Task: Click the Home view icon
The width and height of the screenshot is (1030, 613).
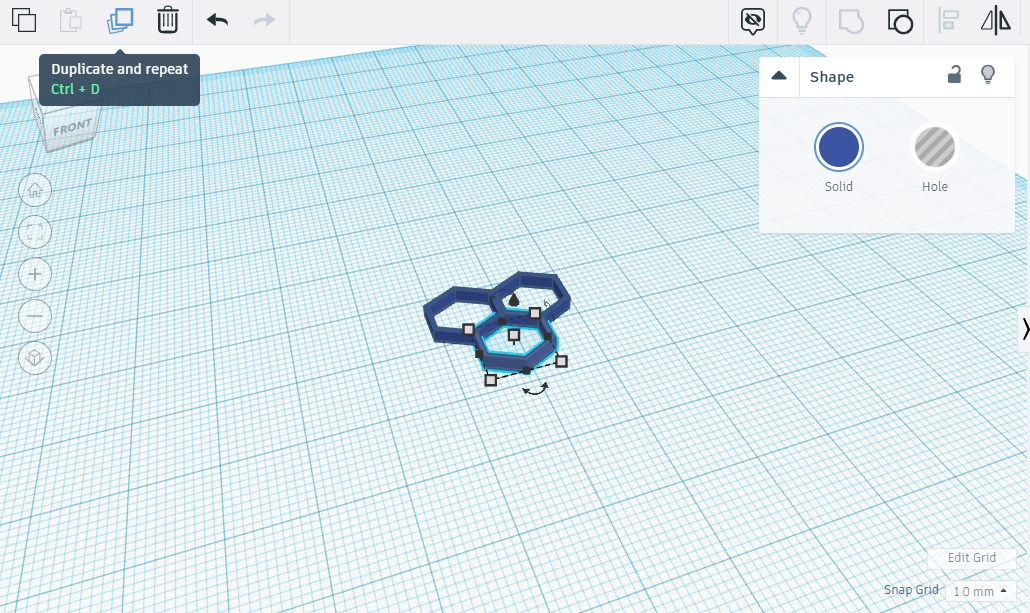Action: 35,190
